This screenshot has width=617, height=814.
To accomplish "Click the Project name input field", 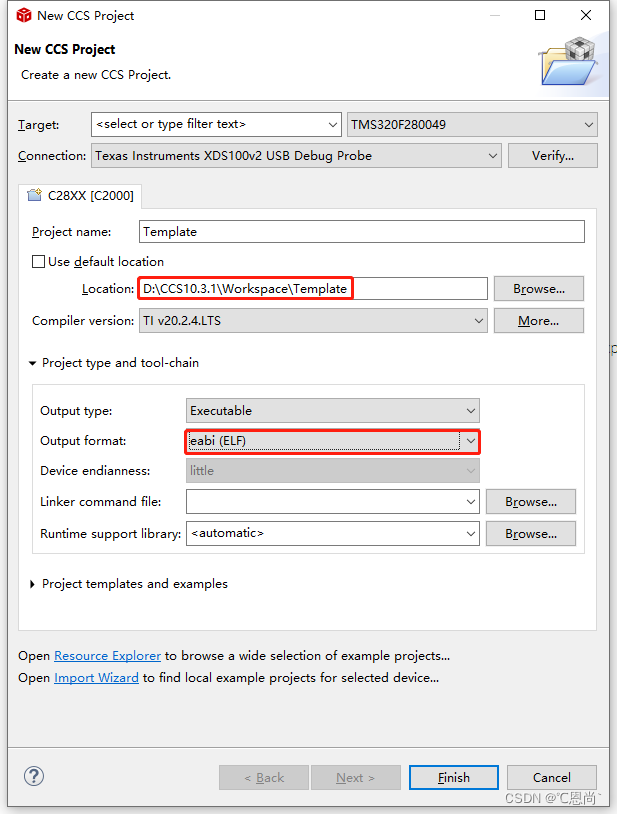I will (x=362, y=232).
